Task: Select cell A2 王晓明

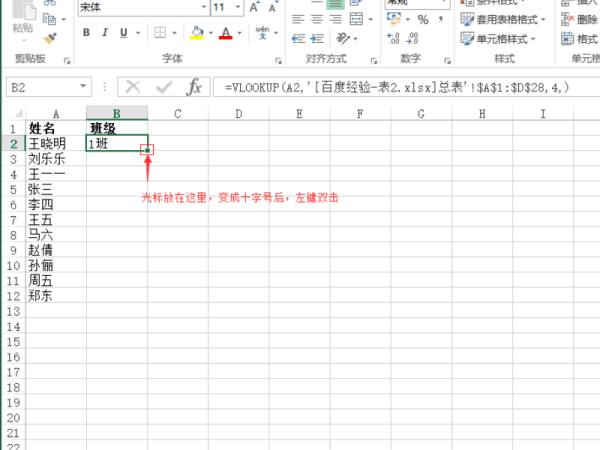Action: click(x=56, y=143)
